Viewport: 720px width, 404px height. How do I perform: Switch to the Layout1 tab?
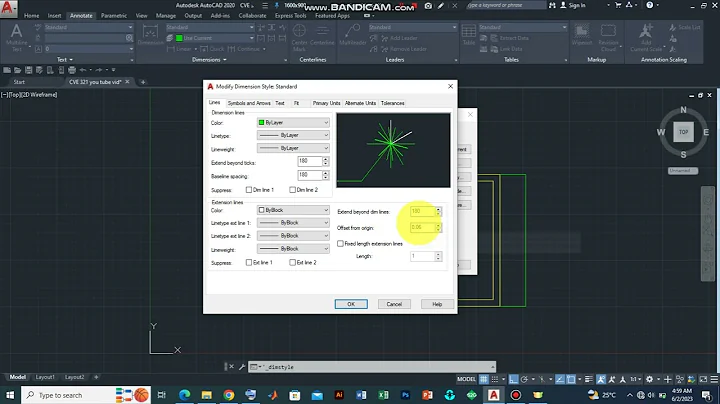[x=45, y=377]
